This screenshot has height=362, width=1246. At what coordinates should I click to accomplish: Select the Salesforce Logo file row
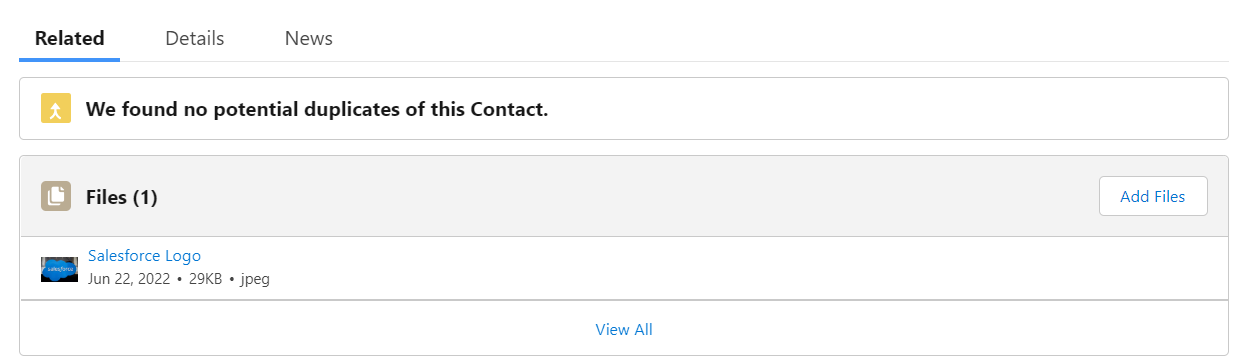[x=624, y=268]
